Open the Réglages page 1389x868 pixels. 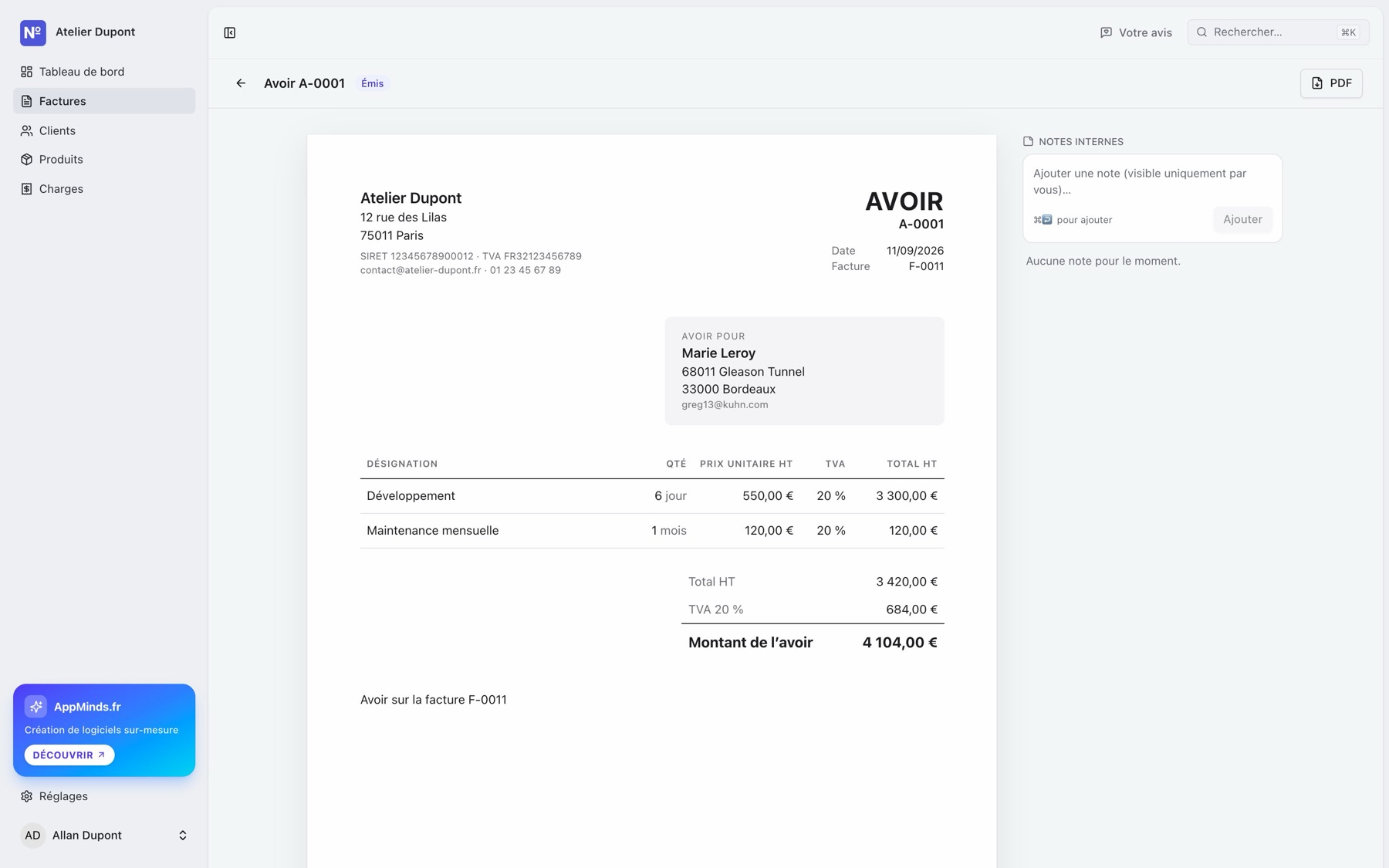point(104,796)
